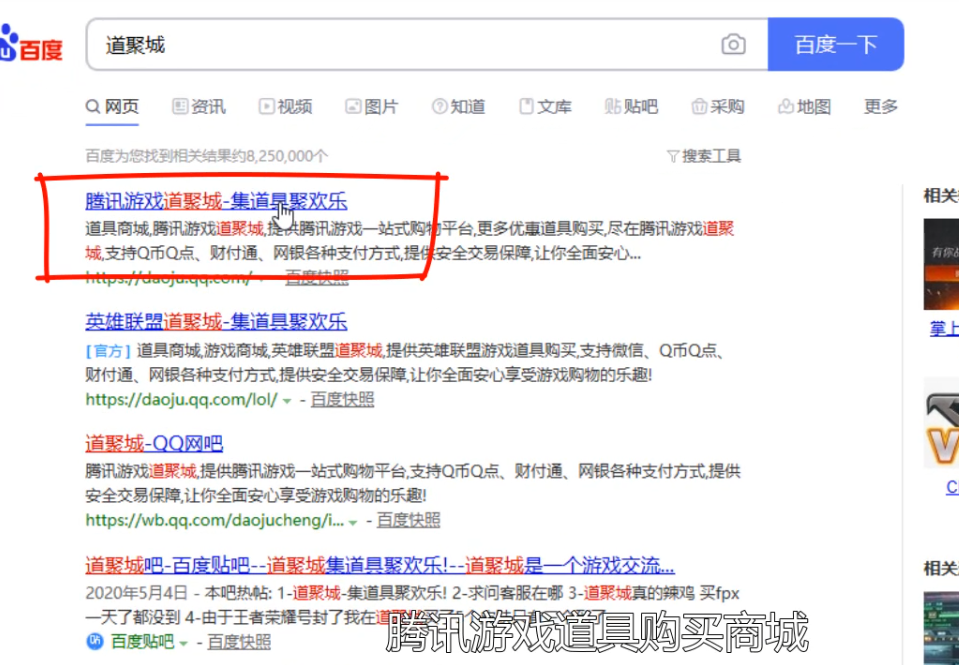Image resolution: width=959 pixels, height=665 pixels.
Task: Open the 道聚城-QQ网吧 result
Action: click(154, 442)
